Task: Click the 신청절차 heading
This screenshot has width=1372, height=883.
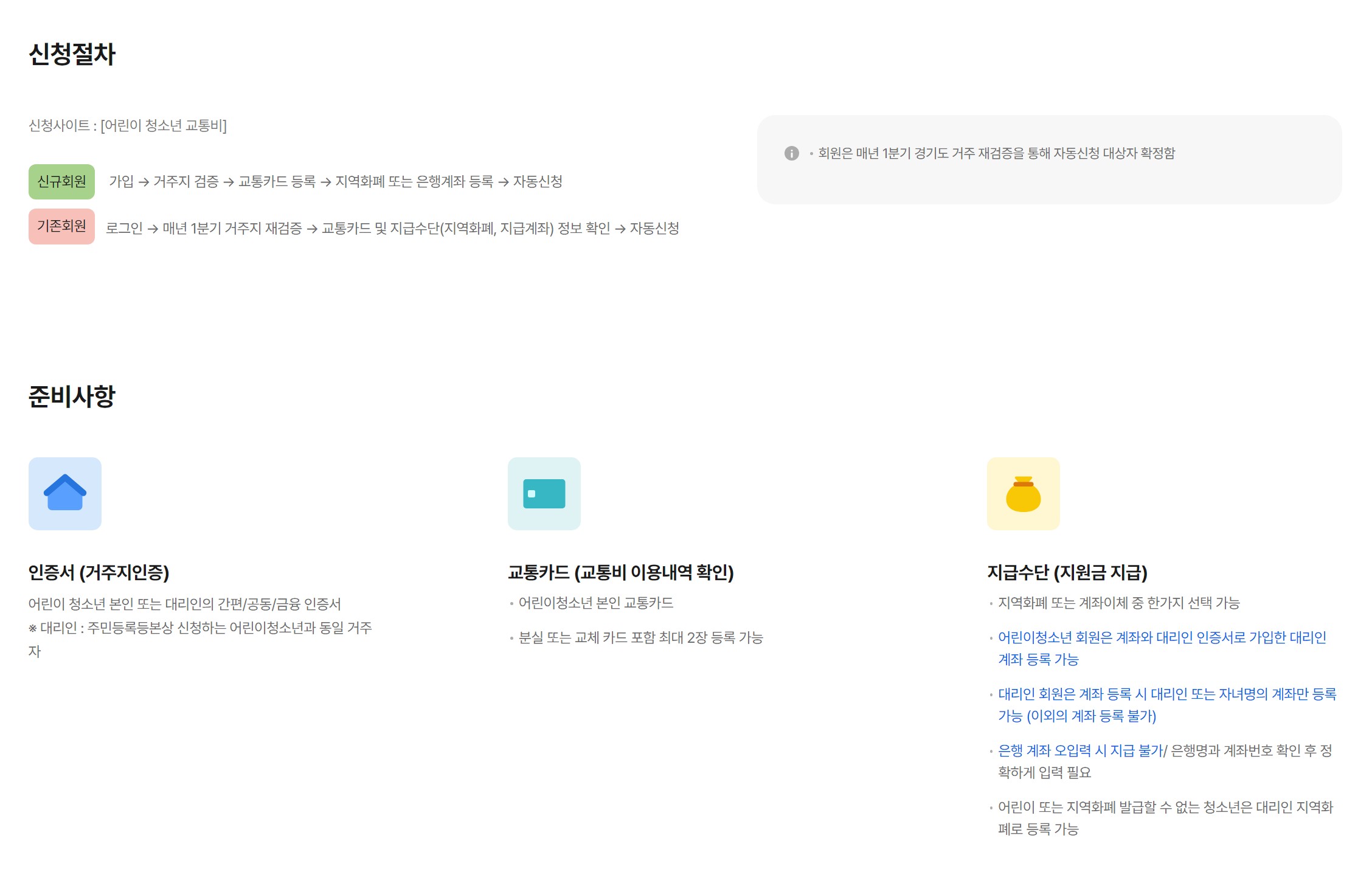Action: click(72, 54)
